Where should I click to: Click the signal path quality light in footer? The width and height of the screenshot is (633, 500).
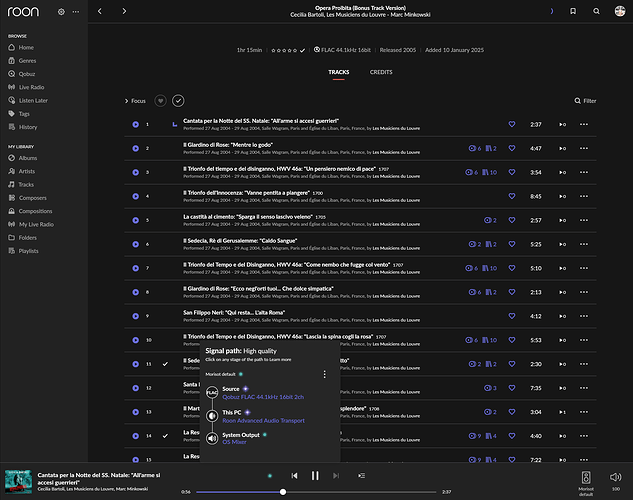[x=270, y=476]
